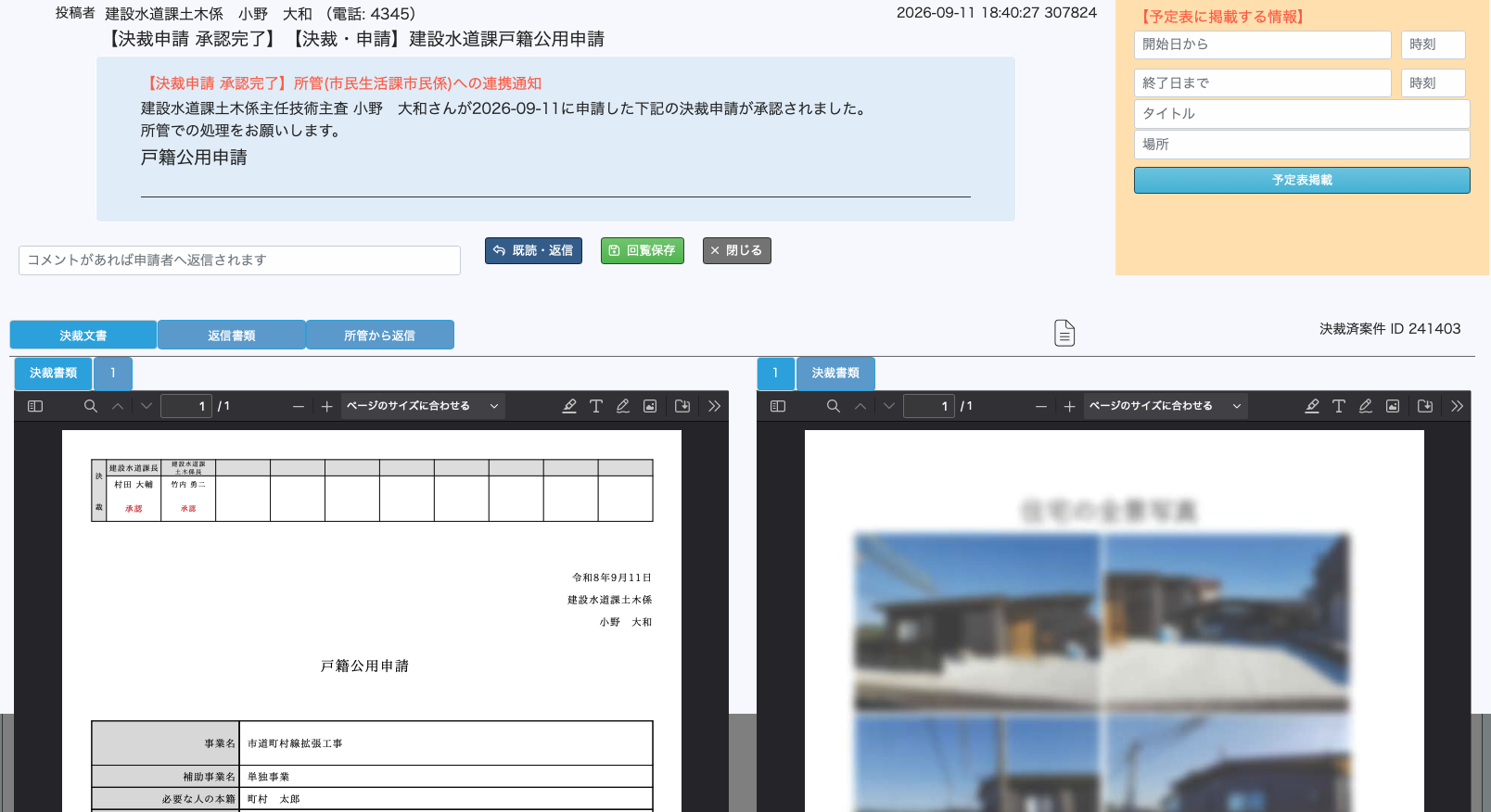Image resolution: width=1491 pixels, height=812 pixels.
Task: Go to previous page in left PDF viewer
Action: [x=118, y=406]
